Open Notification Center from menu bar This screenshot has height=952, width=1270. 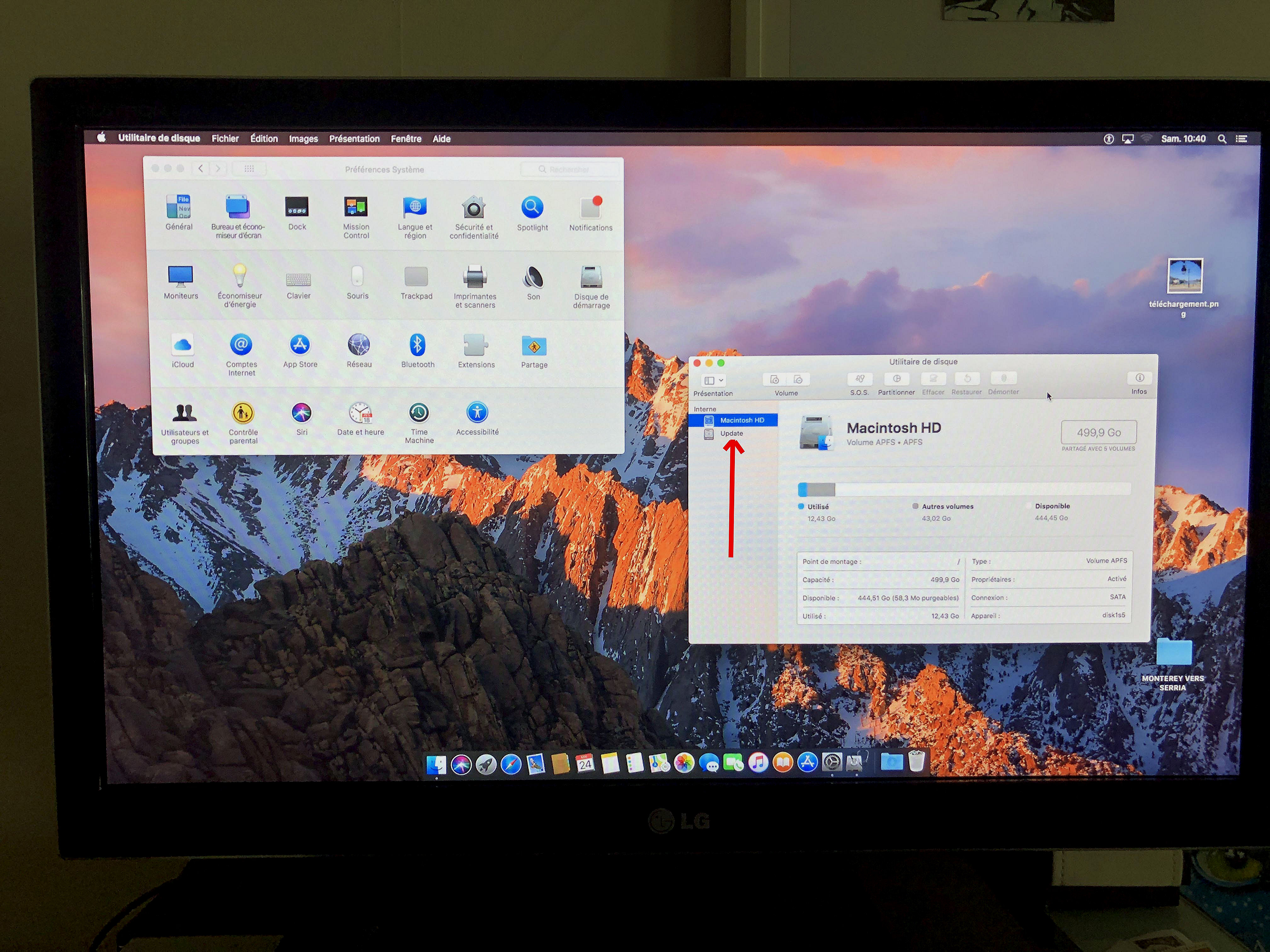tap(1241, 139)
